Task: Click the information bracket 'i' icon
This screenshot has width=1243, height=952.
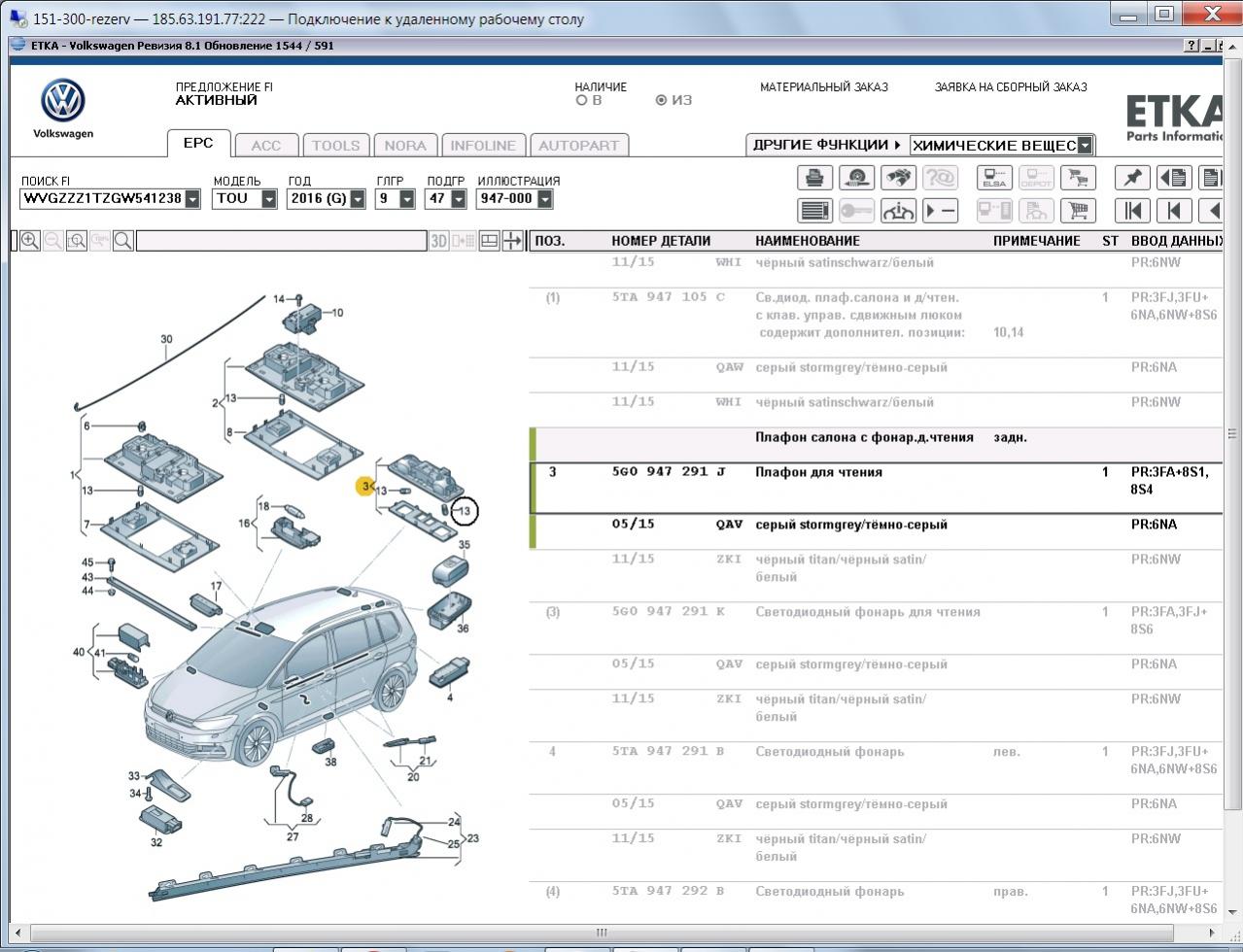Action: 898,210
